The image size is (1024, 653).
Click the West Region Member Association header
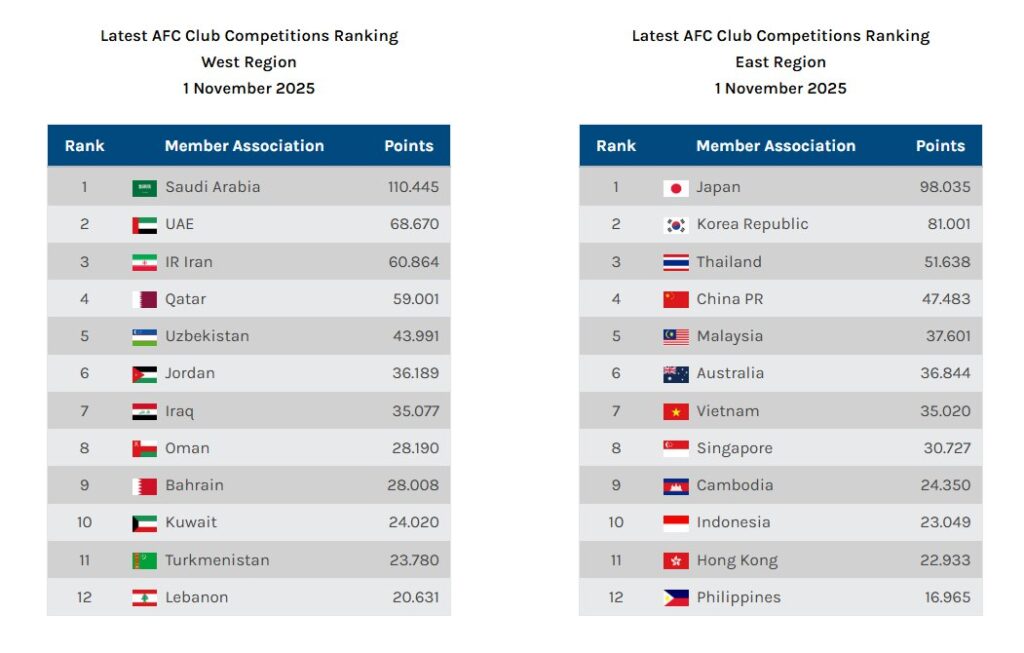(x=244, y=146)
